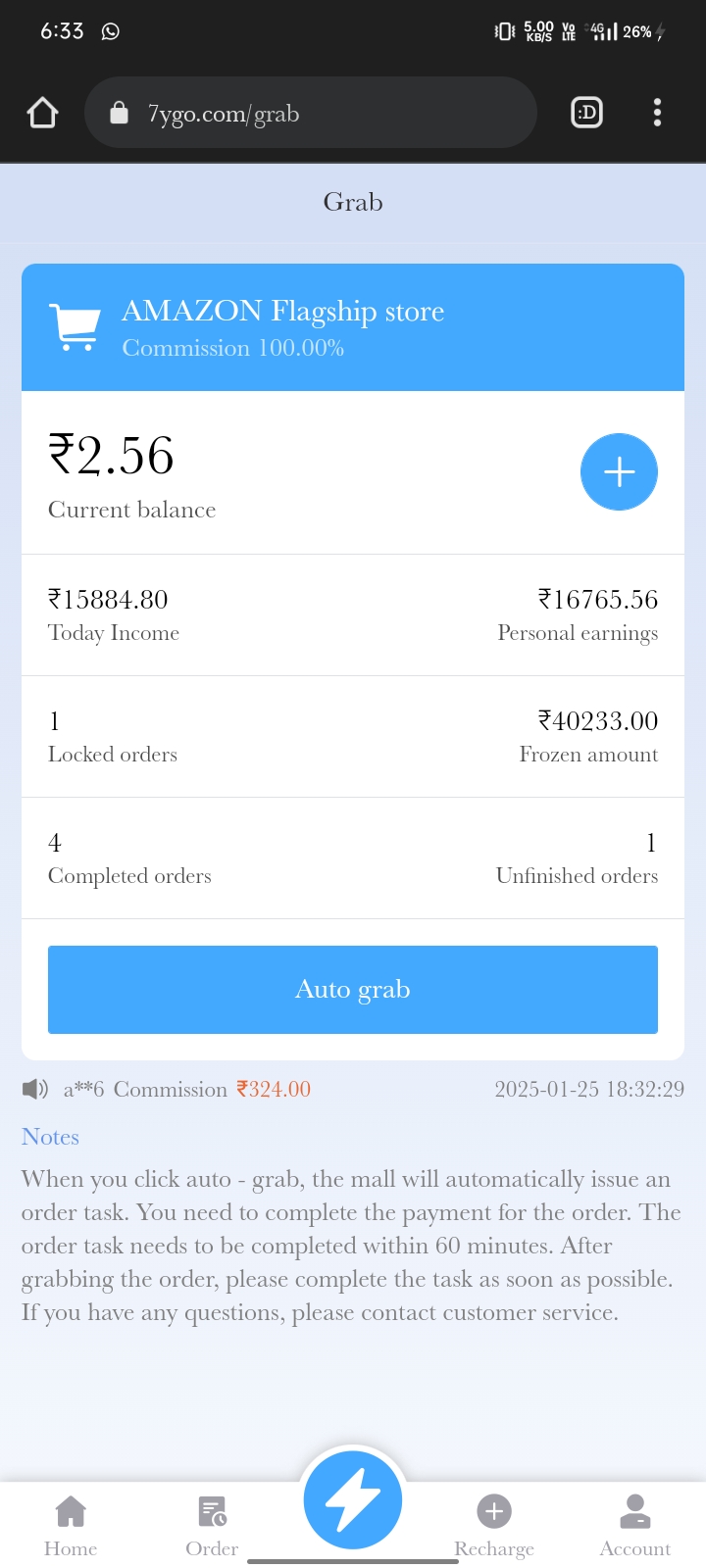706x1568 pixels.
Task: Open the Recharge tab
Action: coord(494,1525)
